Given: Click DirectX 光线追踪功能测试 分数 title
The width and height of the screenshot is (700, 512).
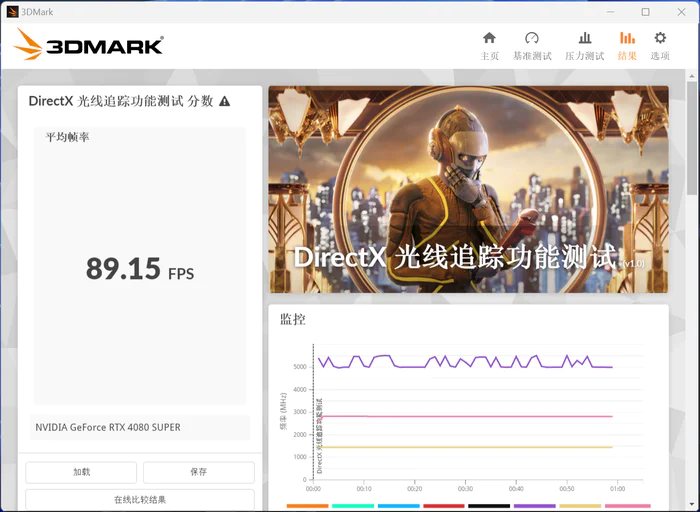Looking at the screenshot, I should coord(121,101).
